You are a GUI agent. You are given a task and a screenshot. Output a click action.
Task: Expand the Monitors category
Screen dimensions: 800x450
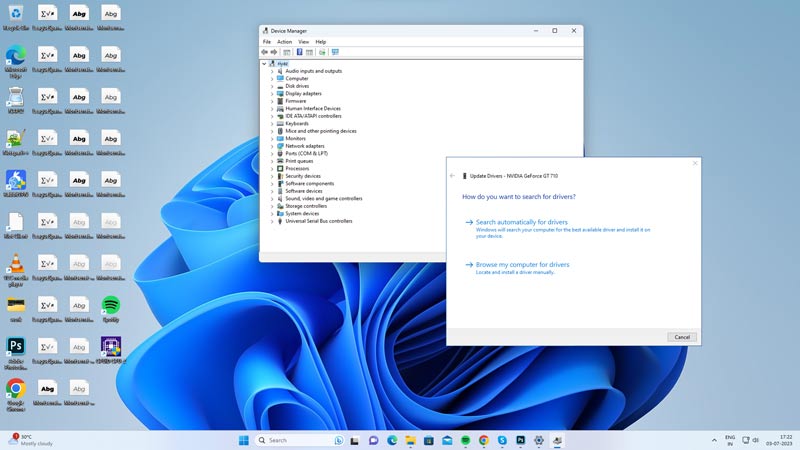pyautogui.click(x=272, y=139)
